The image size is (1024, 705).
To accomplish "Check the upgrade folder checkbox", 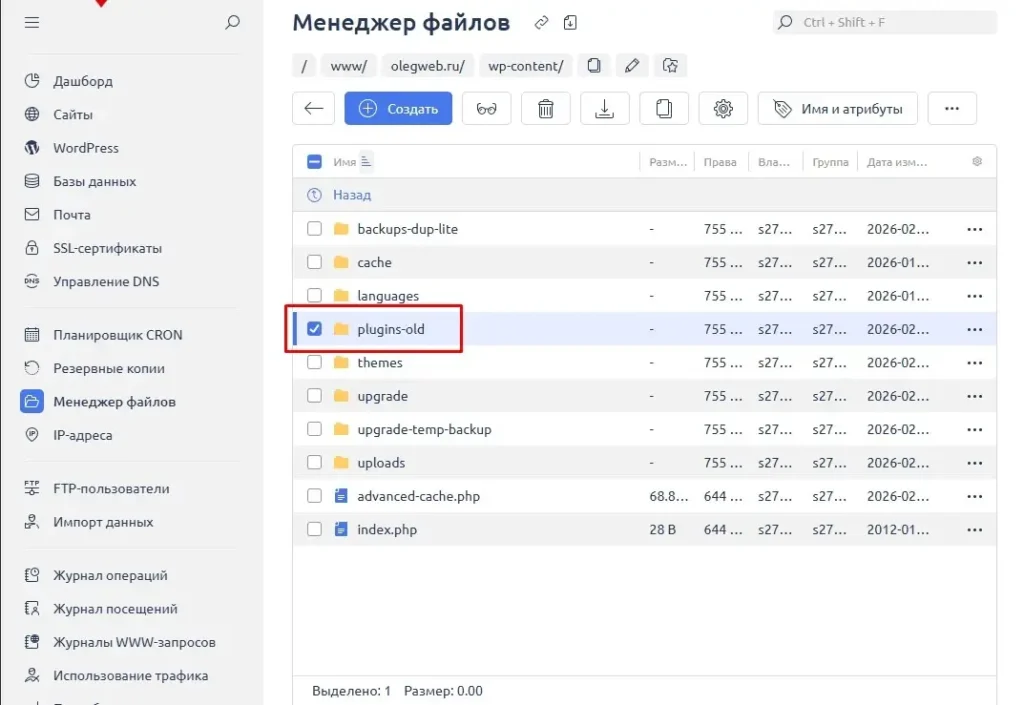I will click(314, 396).
